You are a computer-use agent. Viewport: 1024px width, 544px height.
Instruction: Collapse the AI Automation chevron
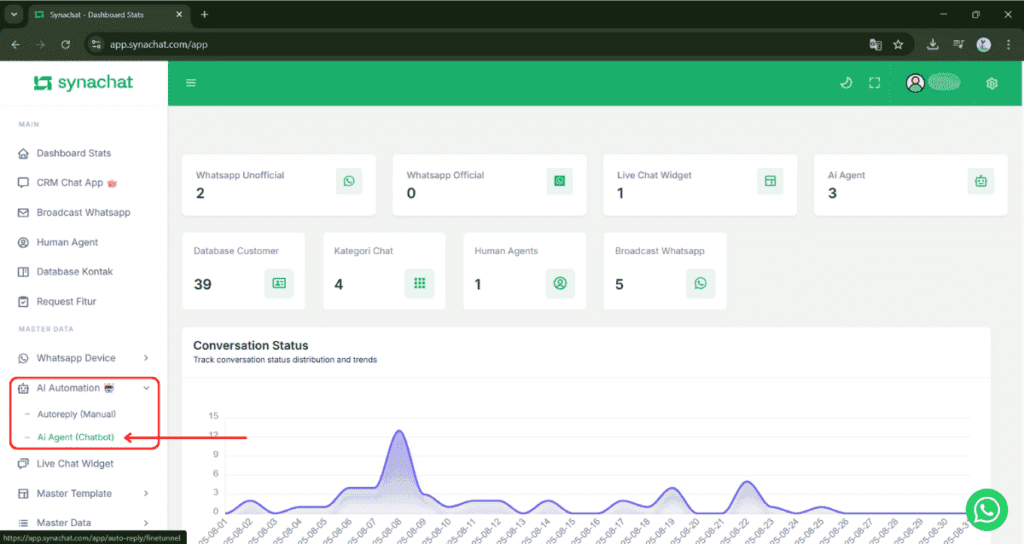click(146, 388)
